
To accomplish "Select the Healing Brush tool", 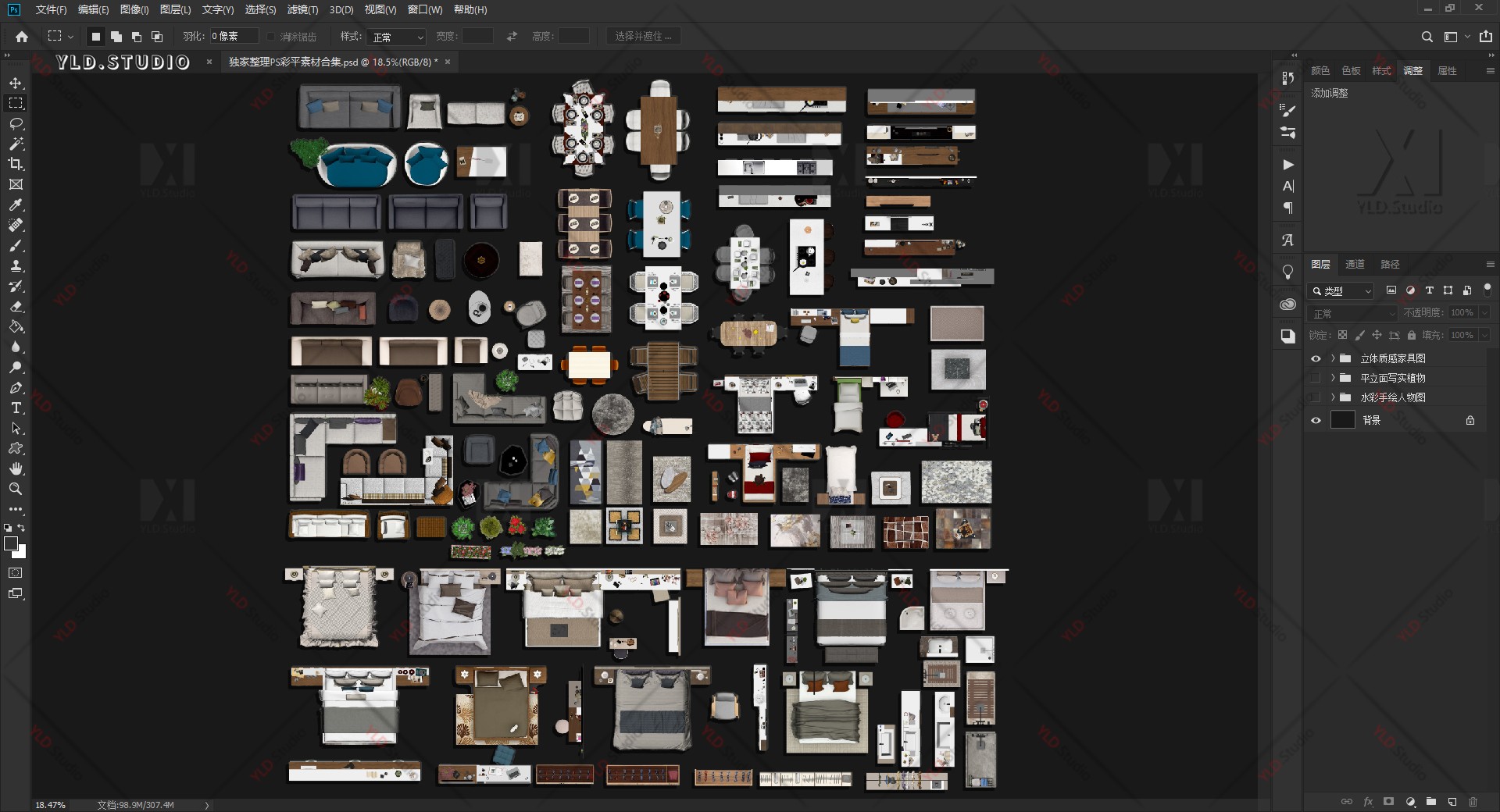I will [16, 225].
